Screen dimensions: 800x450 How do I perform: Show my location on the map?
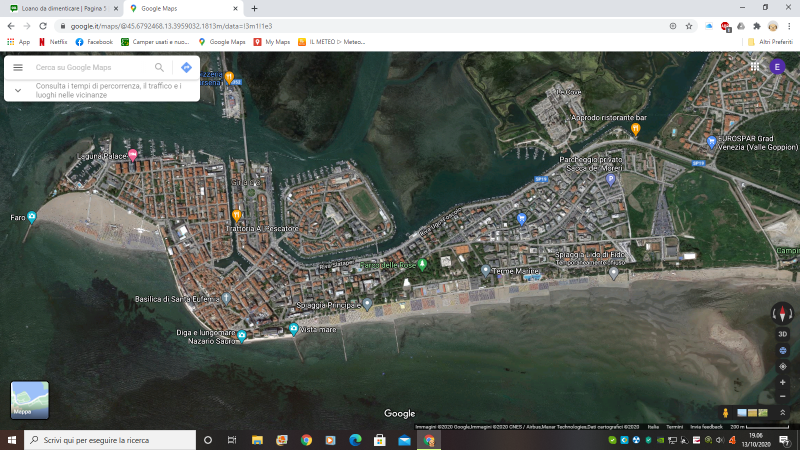tap(782, 366)
